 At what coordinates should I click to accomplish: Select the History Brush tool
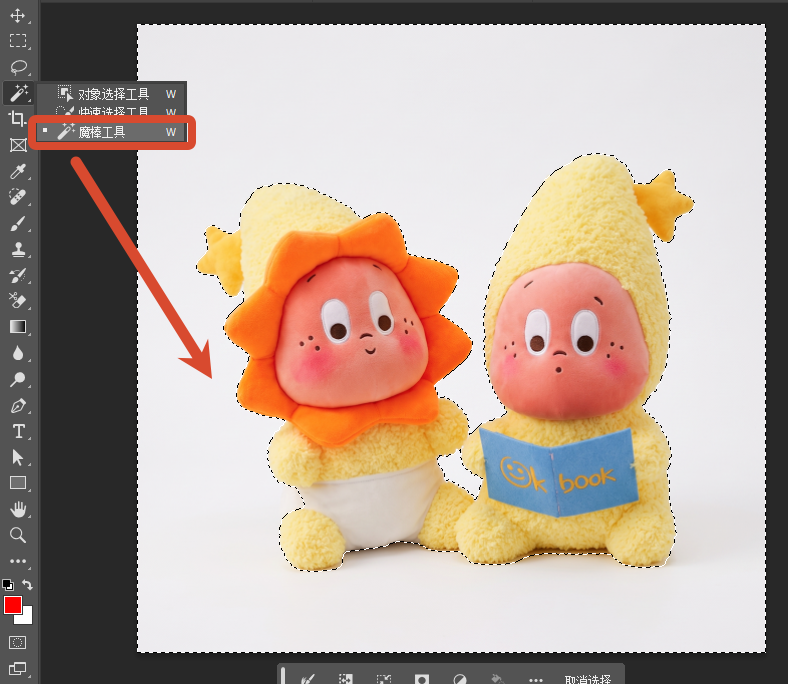point(18,275)
